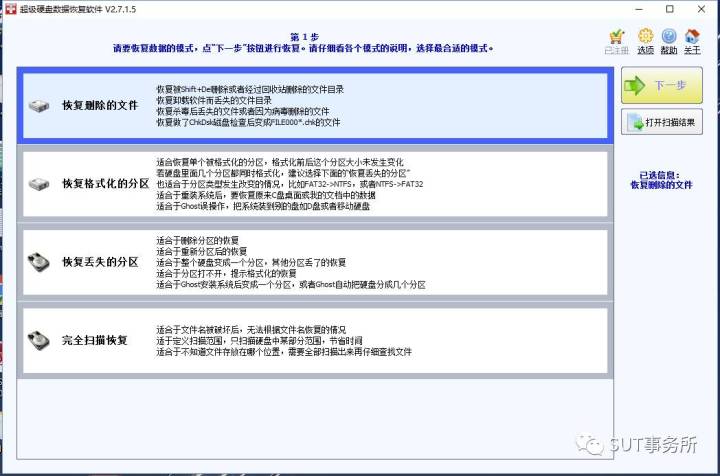Minimize the data recovery window
Image resolution: width=720 pixels, height=476 pixels.
click(x=639, y=9)
